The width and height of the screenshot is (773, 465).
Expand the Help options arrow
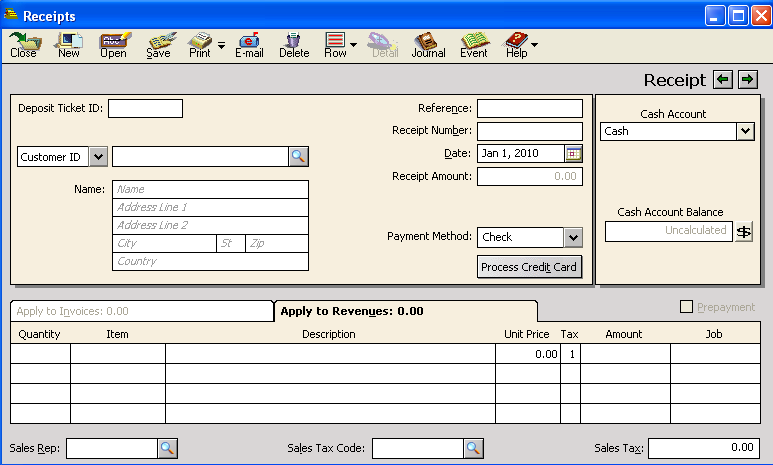[534, 45]
